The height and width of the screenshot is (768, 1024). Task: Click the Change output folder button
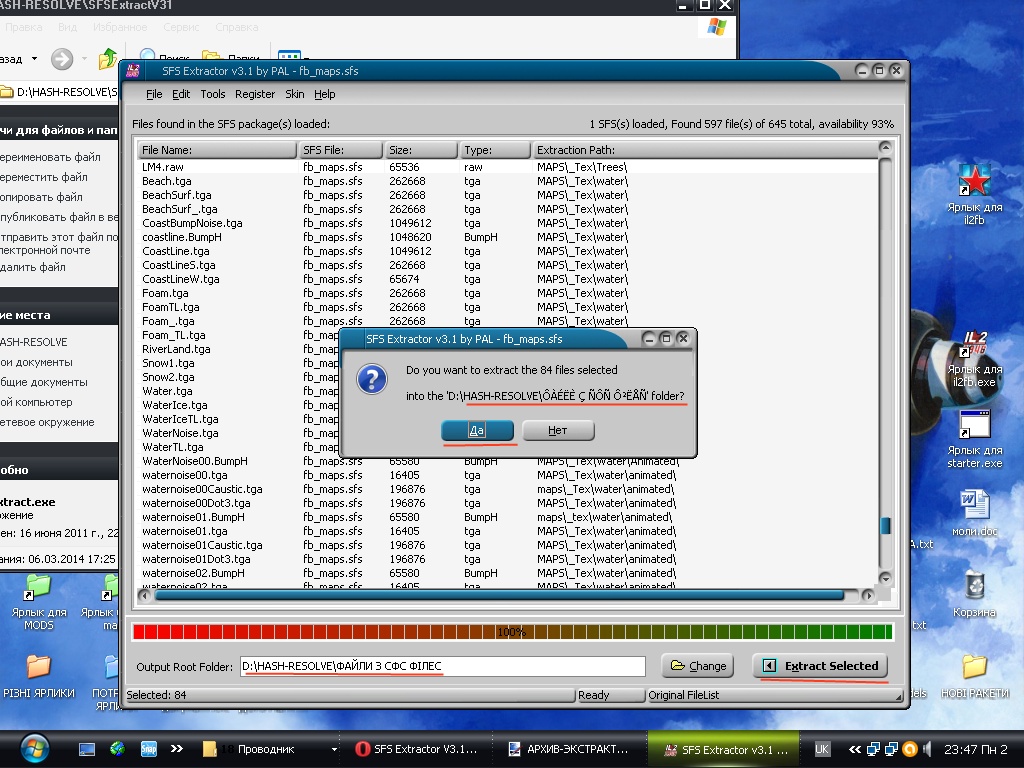coord(697,665)
